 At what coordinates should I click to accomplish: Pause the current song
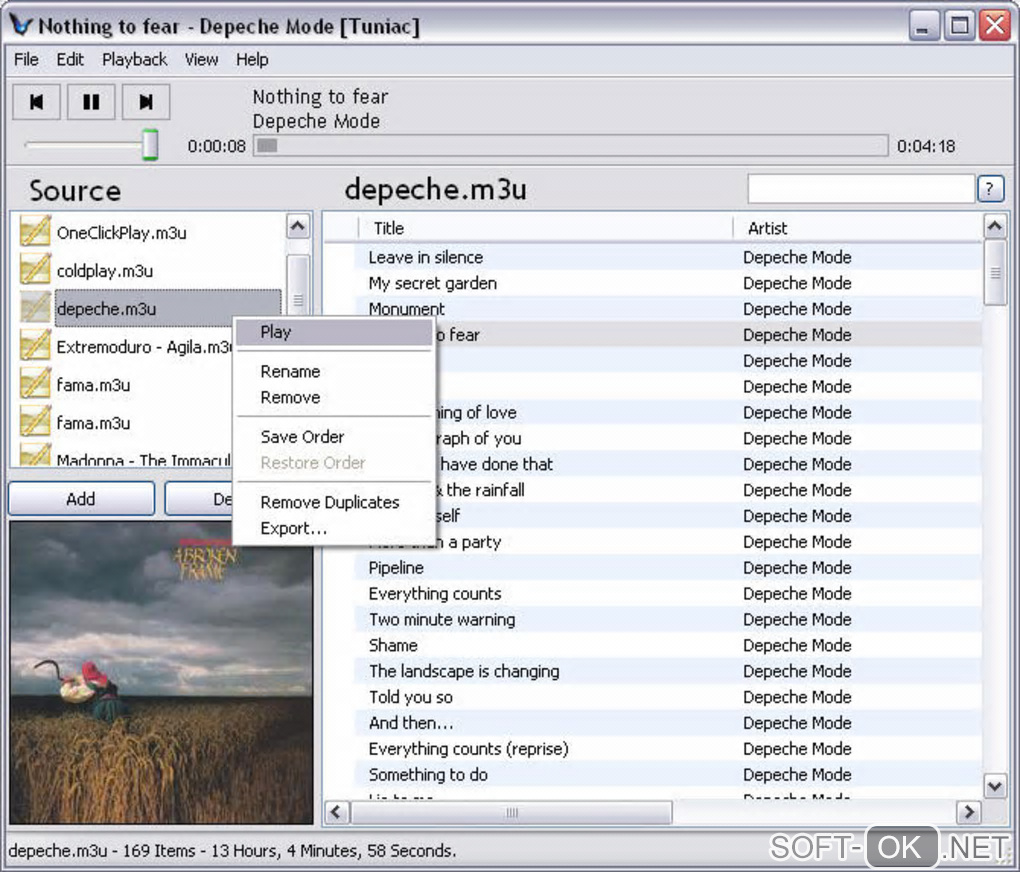click(91, 102)
